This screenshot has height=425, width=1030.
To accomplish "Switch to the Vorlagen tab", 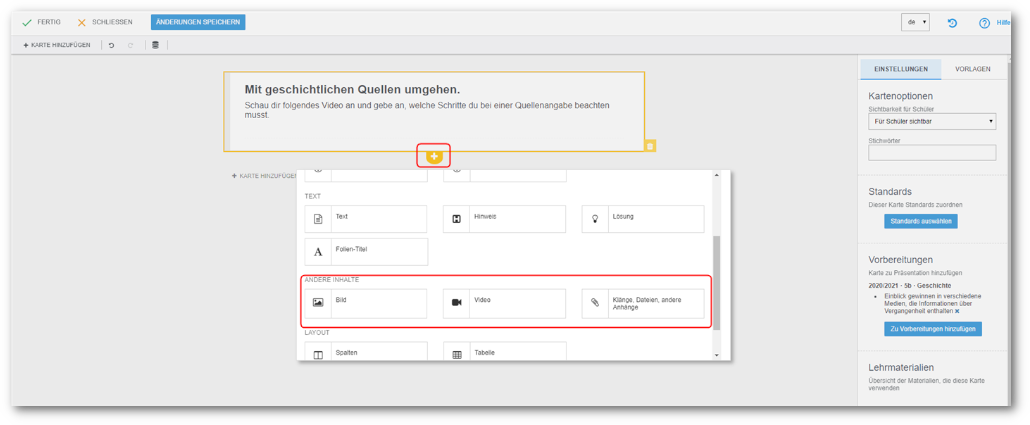I will [x=972, y=69].
